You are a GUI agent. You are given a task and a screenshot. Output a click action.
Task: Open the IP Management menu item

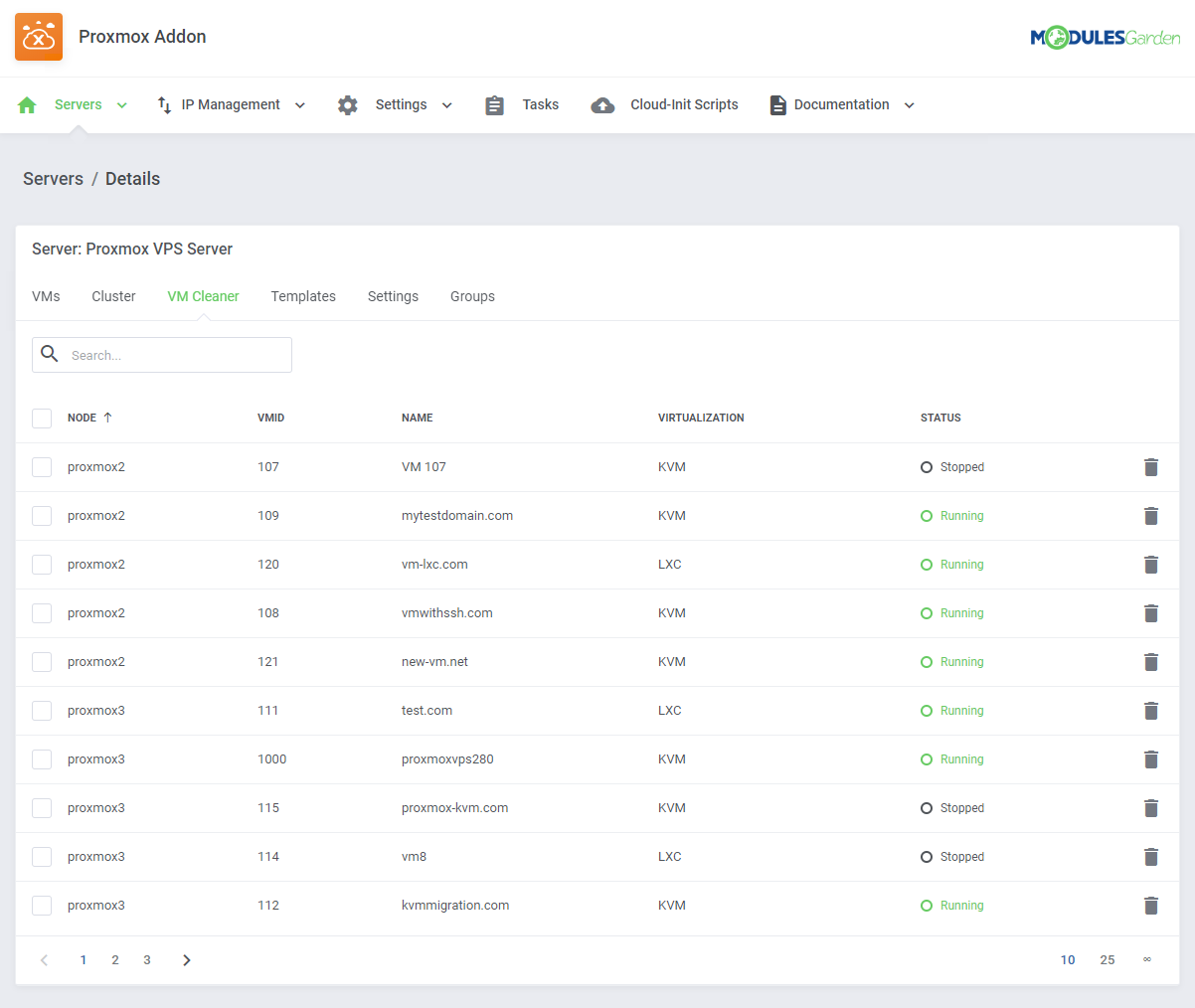pos(231,104)
